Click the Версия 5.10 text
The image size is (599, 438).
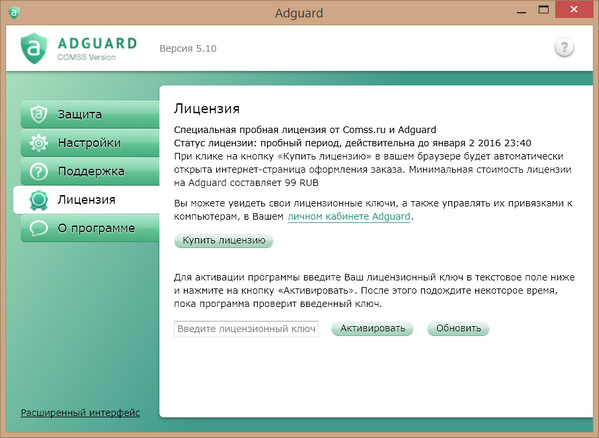(x=188, y=48)
